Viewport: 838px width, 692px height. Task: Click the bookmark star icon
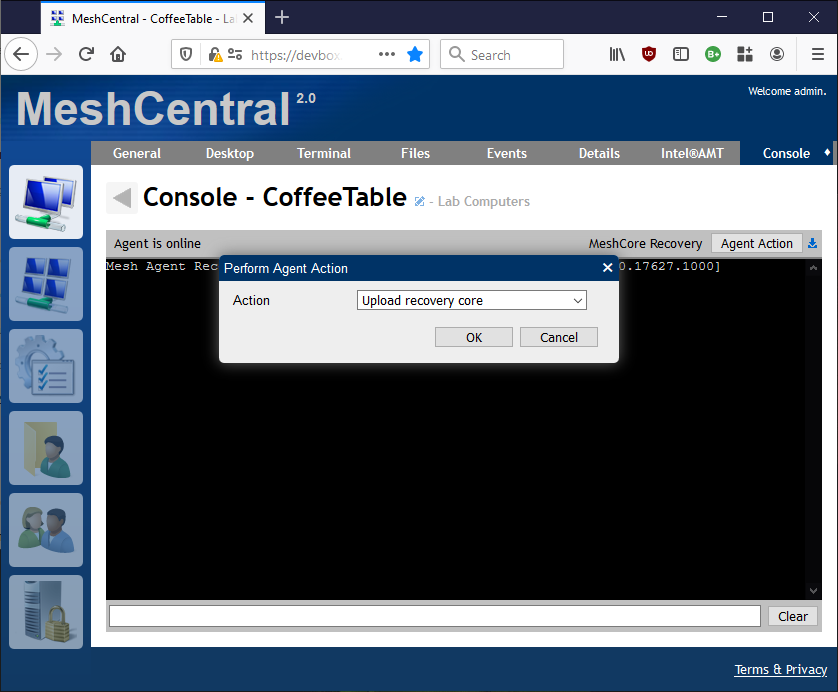(415, 54)
